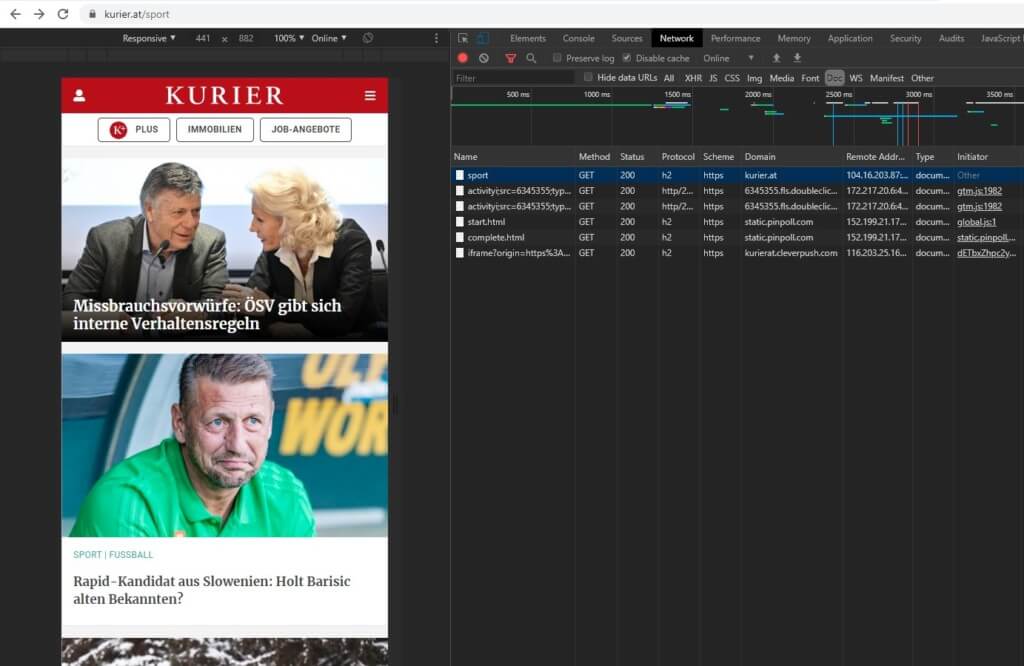Clear the network log
Viewport: 1024px width, 666px height.
(x=484, y=58)
